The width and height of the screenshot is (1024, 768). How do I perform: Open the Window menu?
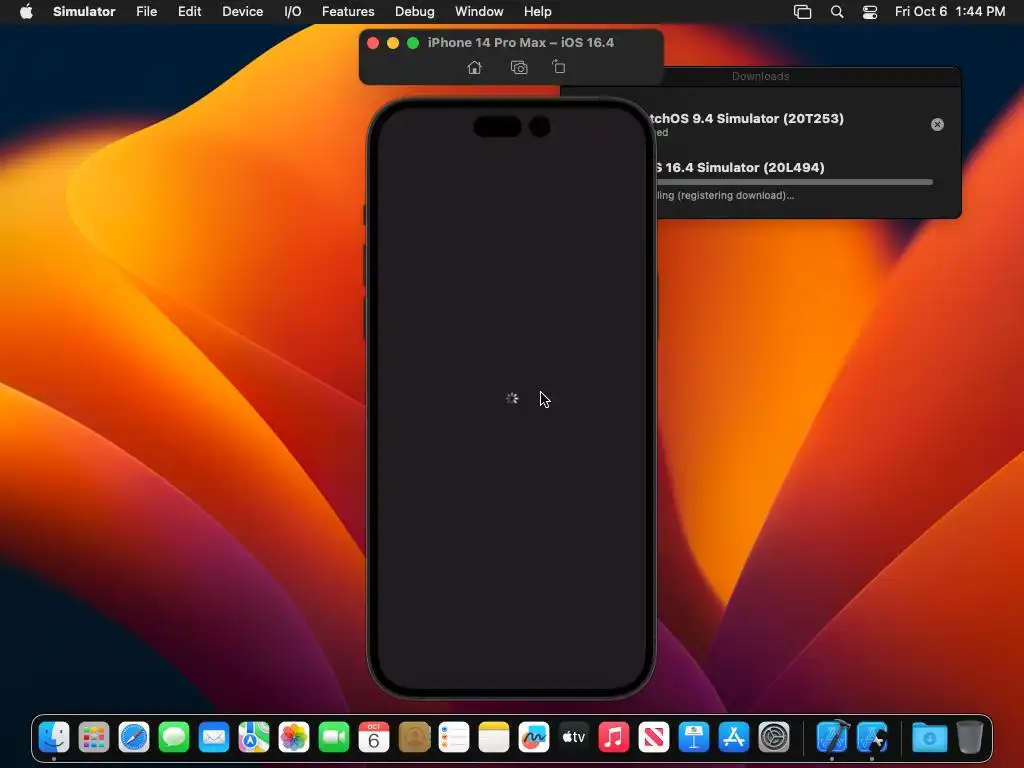(x=479, y=11)
